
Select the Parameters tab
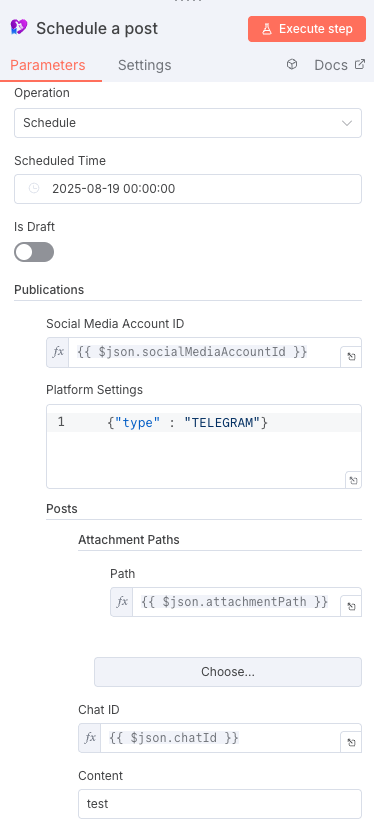click(48, 65)
